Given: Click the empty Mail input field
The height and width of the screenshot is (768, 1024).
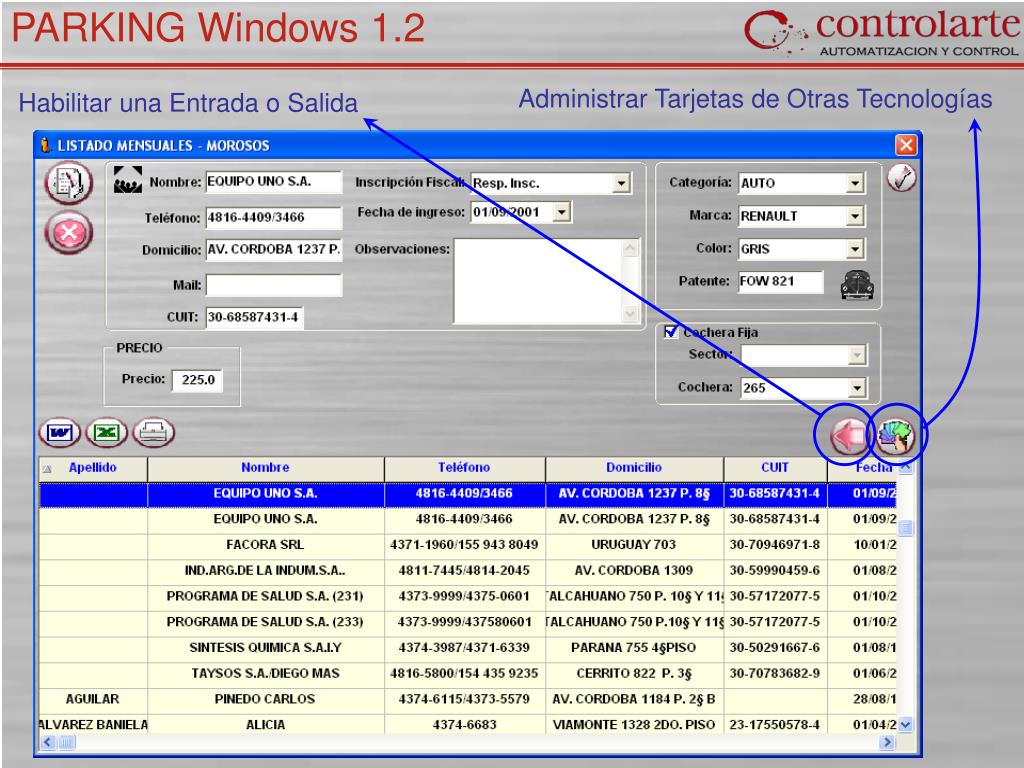Looking at the screenshot, I should (274, 285).
